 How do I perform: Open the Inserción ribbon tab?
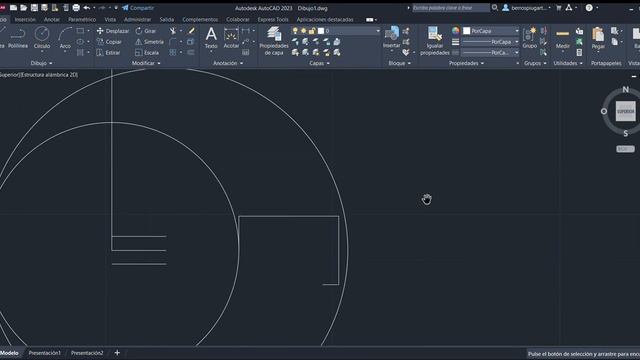pyautogui.click(x=25, y=19)
